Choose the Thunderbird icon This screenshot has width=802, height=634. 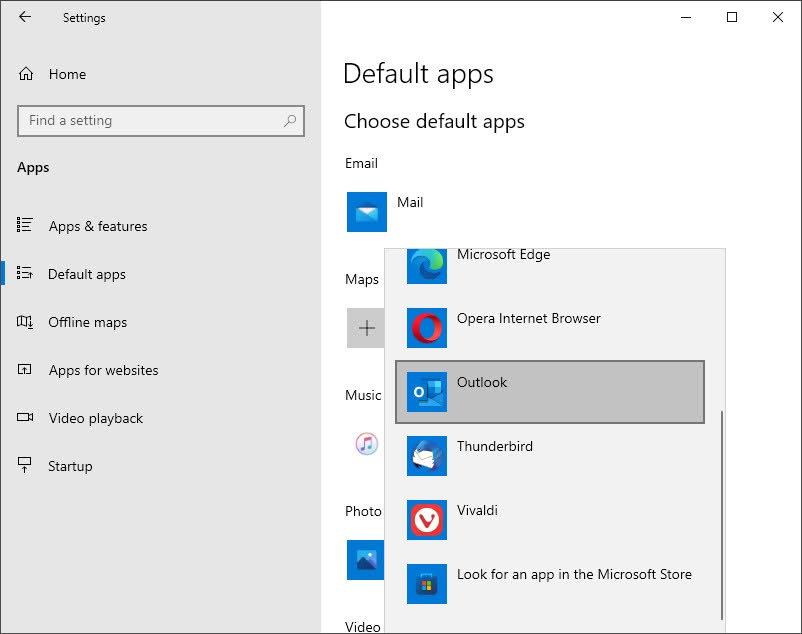click(427, 456)
